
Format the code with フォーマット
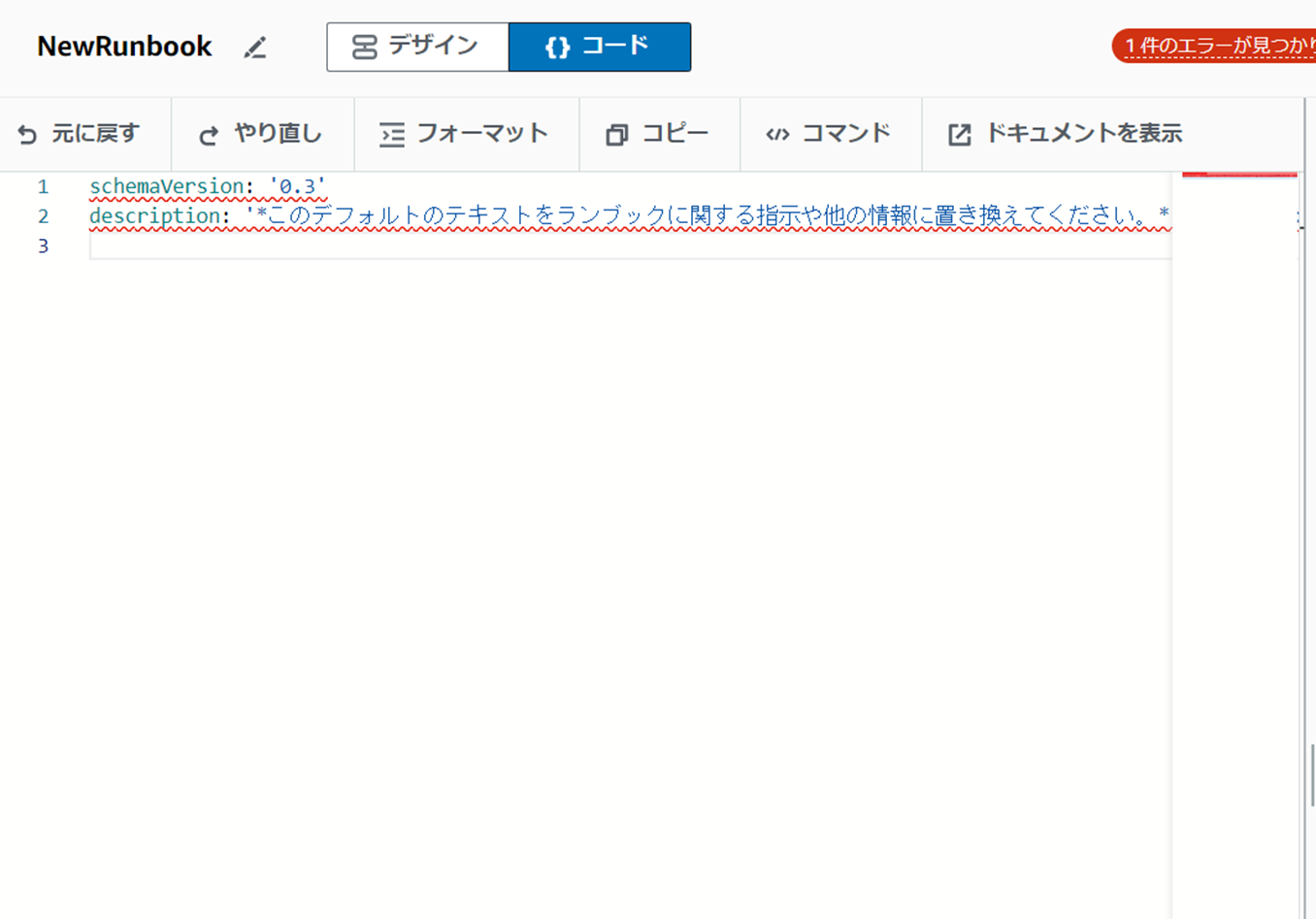click(466, 134)
